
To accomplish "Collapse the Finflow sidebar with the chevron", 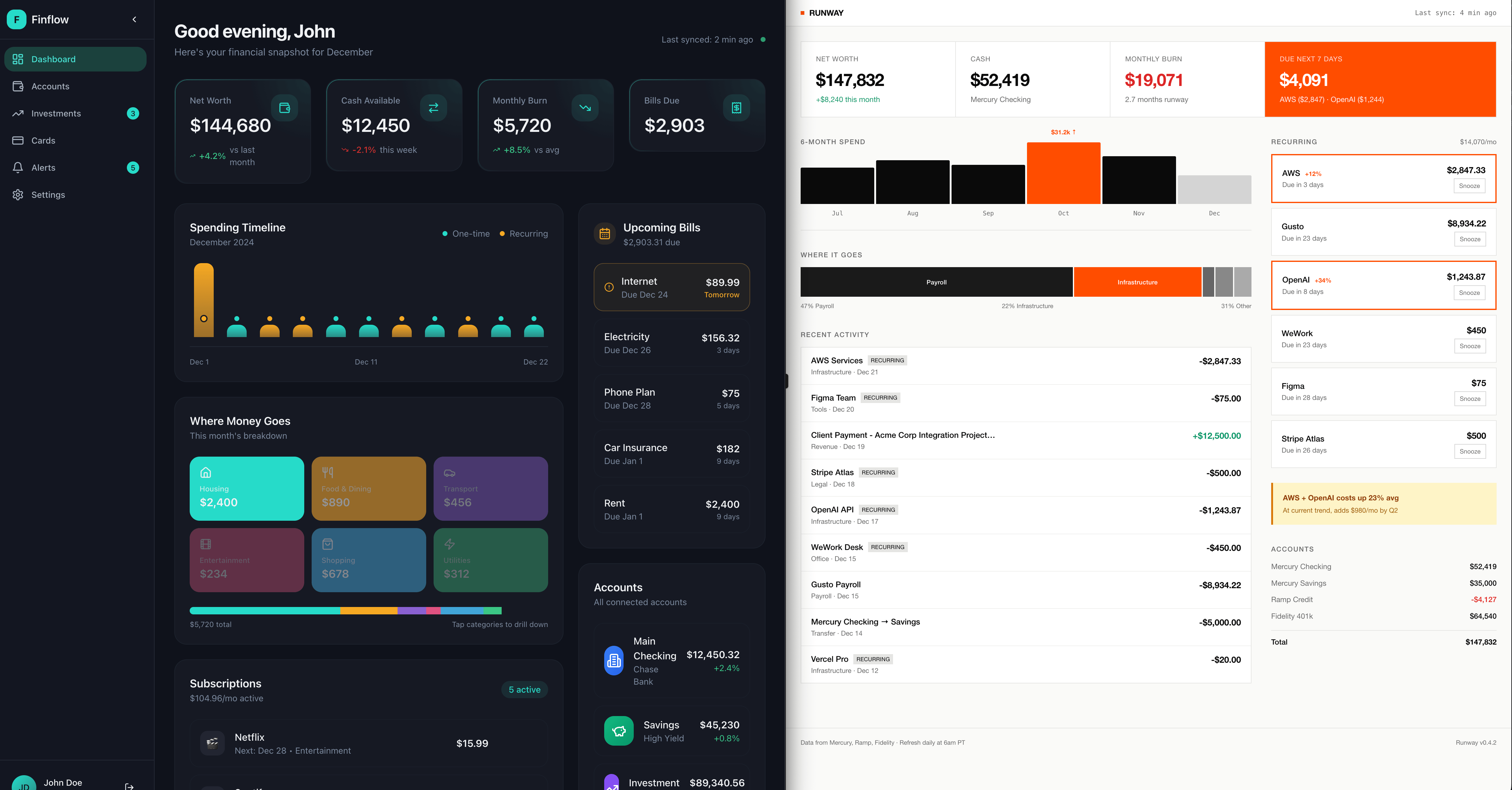I will [x=134, y=19].
